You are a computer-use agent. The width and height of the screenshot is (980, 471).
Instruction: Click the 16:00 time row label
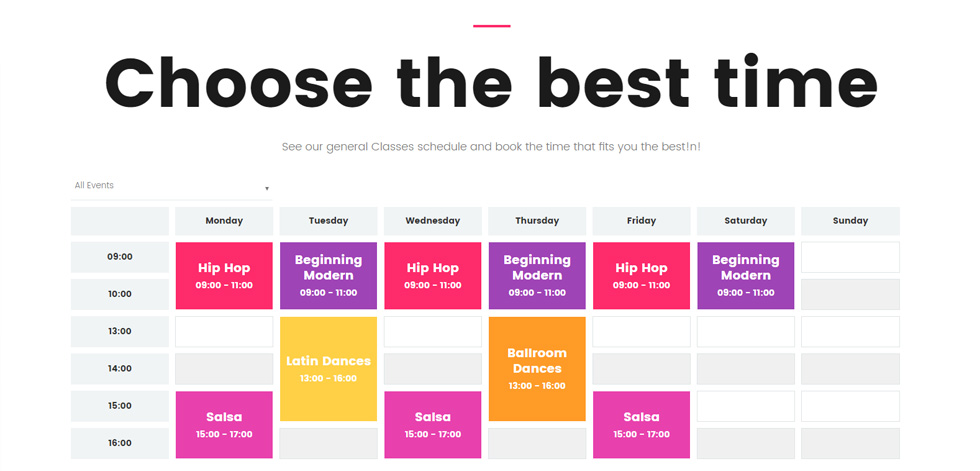[x=119, y=443]
